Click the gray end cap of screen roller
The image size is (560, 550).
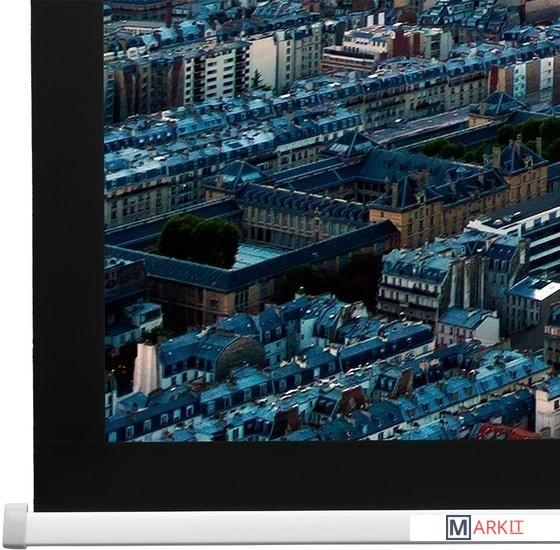pos(16,526)
